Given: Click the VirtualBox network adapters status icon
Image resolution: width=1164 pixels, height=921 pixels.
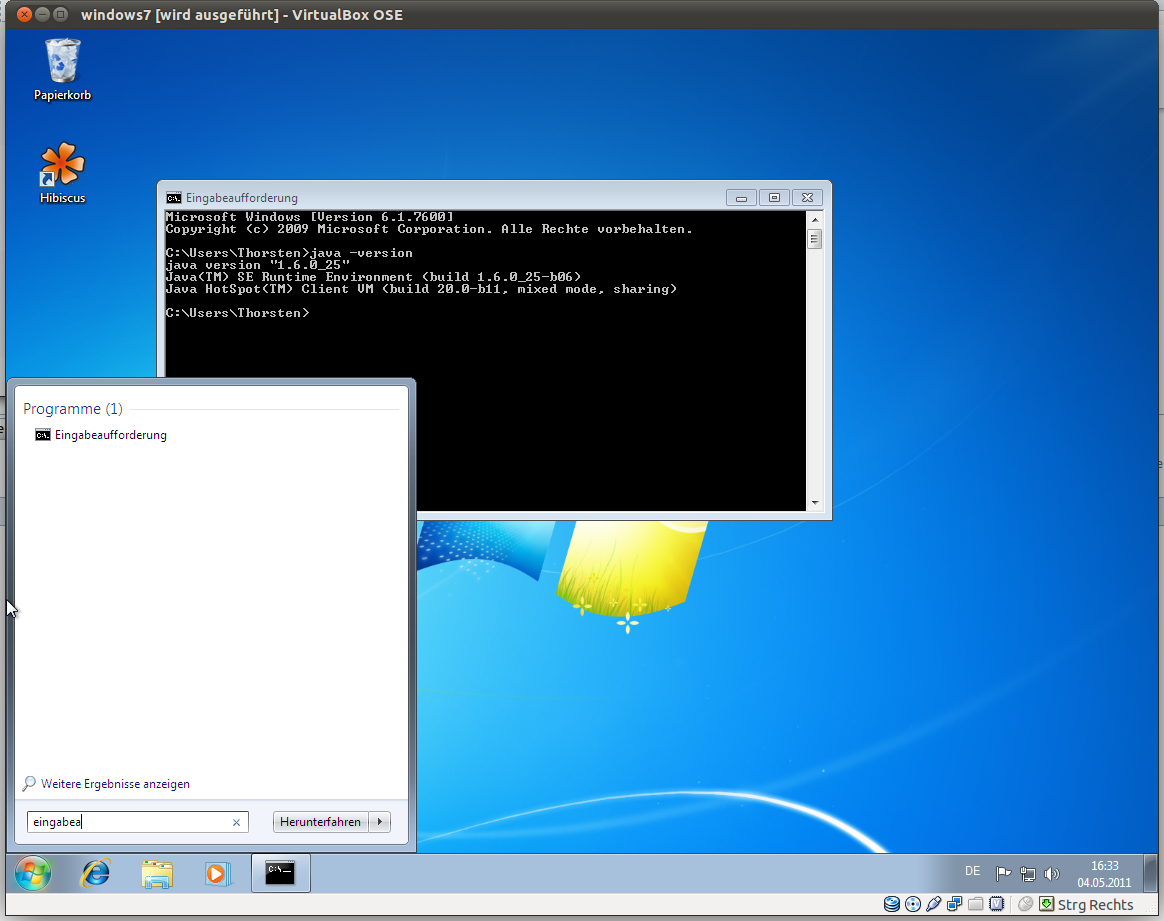Looking at the screenshot, I should click(x=955, y=904).
